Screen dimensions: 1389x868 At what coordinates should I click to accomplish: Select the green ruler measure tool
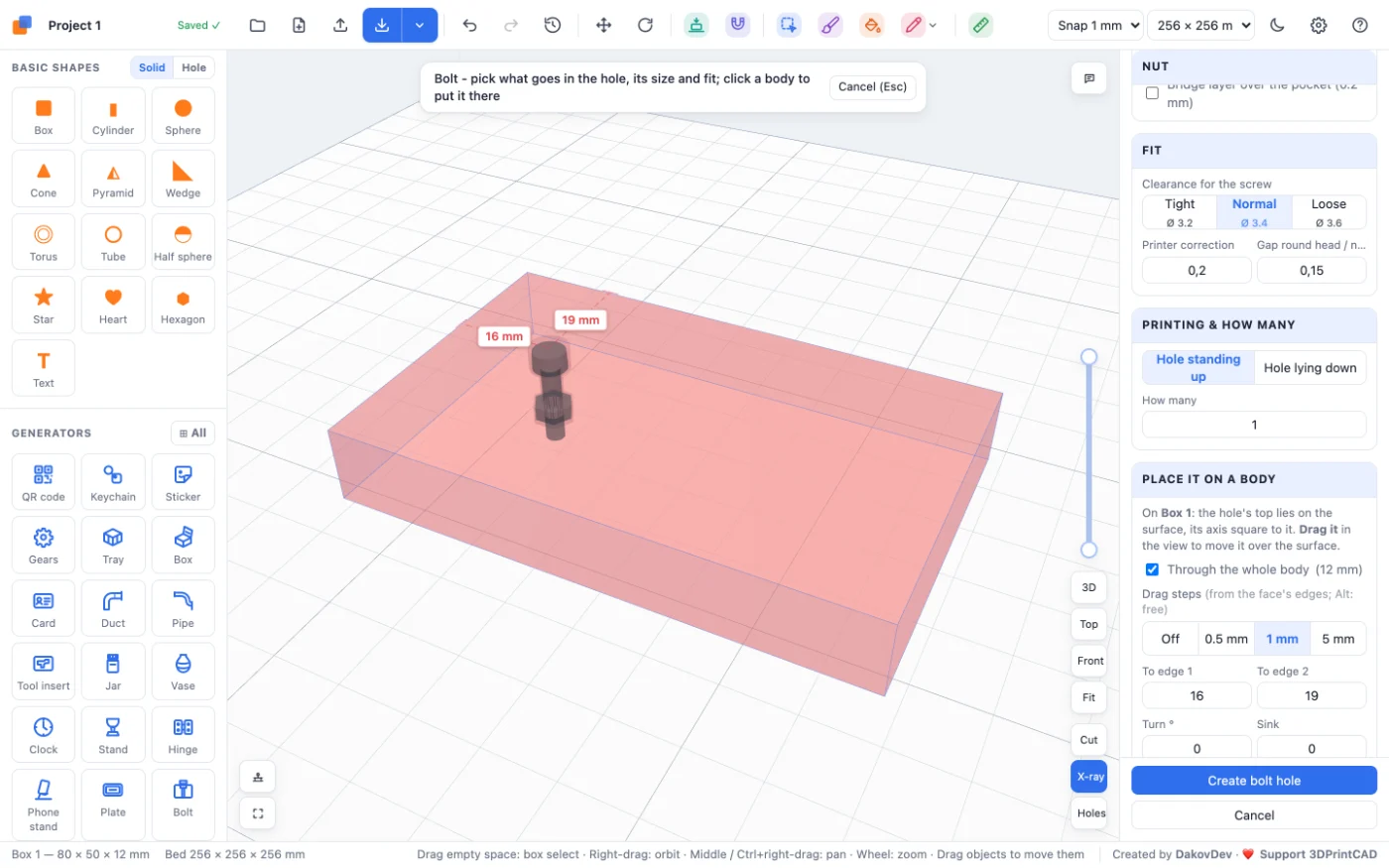pos(980,26)
